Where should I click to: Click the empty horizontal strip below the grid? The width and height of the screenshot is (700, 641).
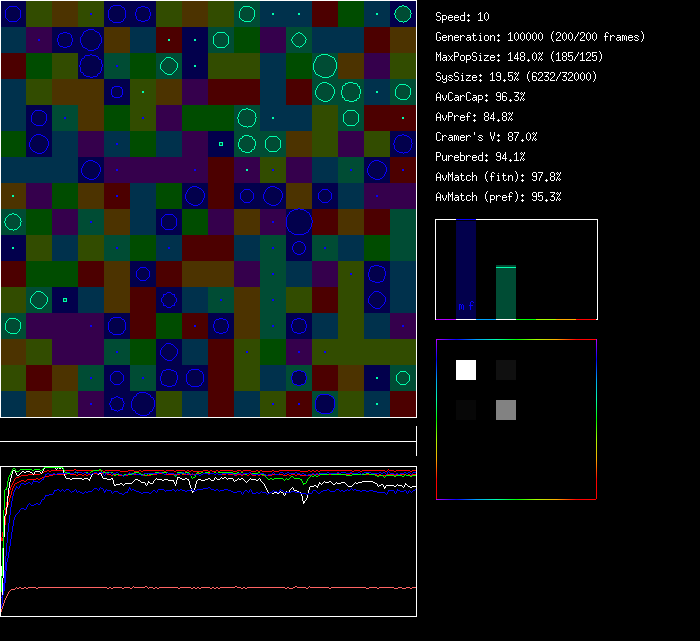[x=208, y=433]
